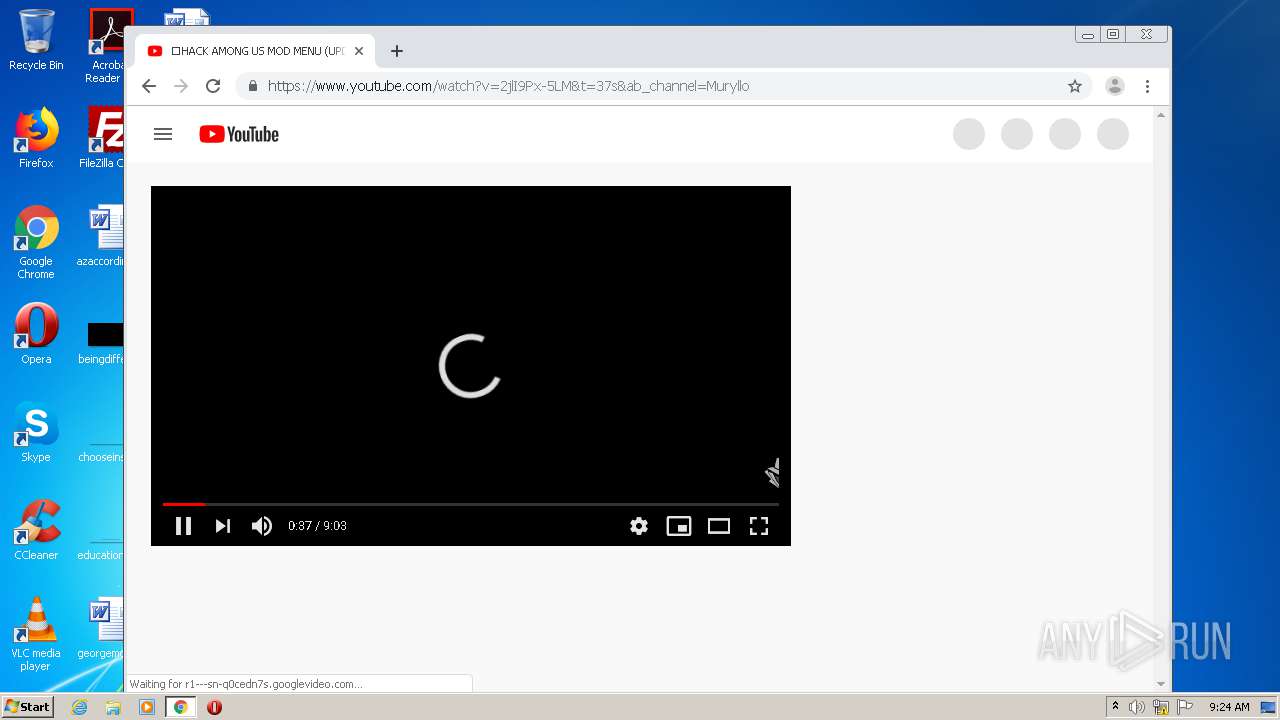This screenshot has width=1280, height=720.
Task: Reload the YouTube page
Action: tap(213, 86)
